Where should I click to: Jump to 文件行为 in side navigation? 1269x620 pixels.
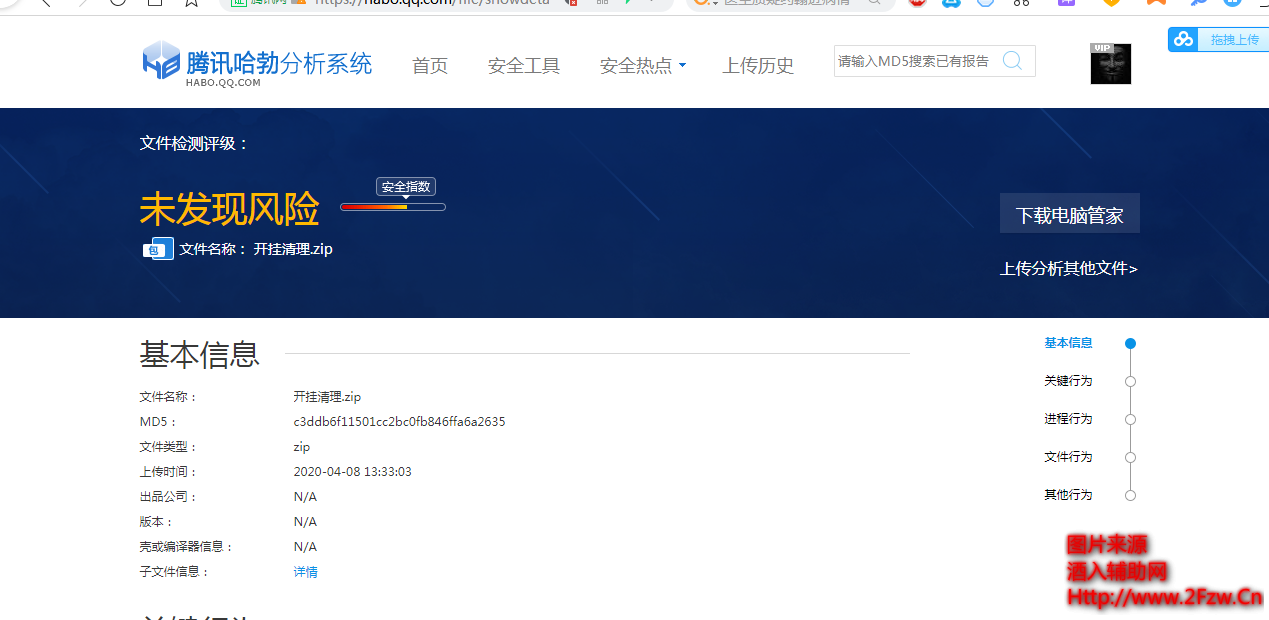tap(1068, 457)
